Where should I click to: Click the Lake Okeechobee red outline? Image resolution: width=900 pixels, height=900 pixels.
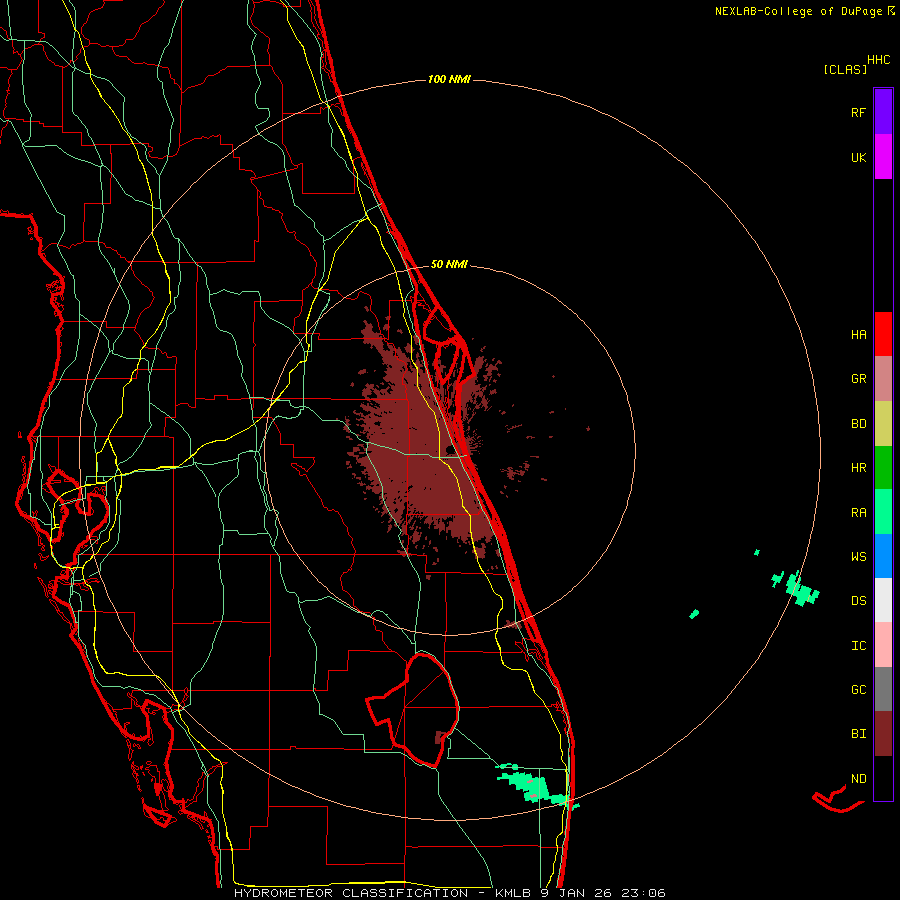pyautogui.click(x=413, y=710)
